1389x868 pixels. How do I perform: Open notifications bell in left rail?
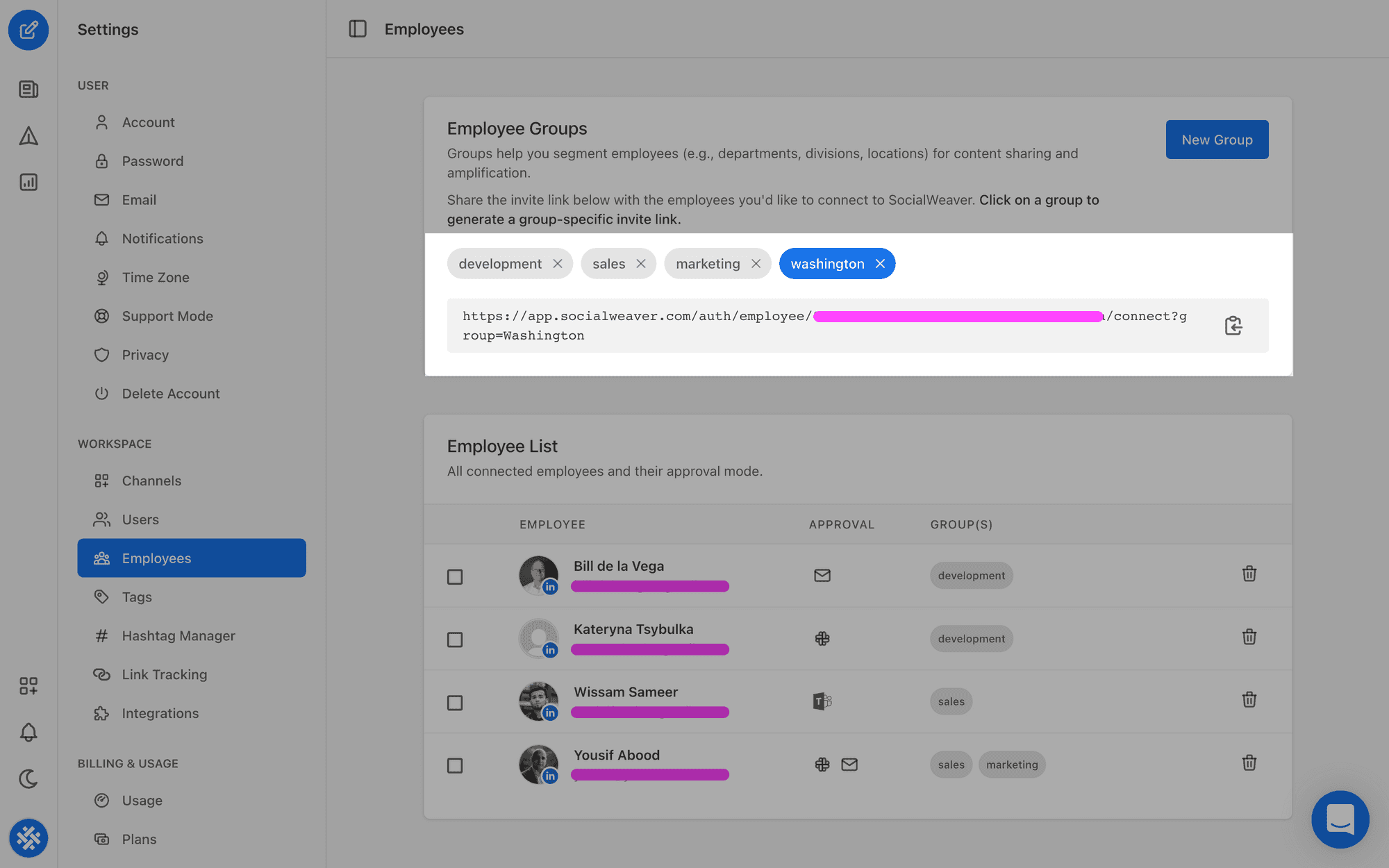click(28, 732)
